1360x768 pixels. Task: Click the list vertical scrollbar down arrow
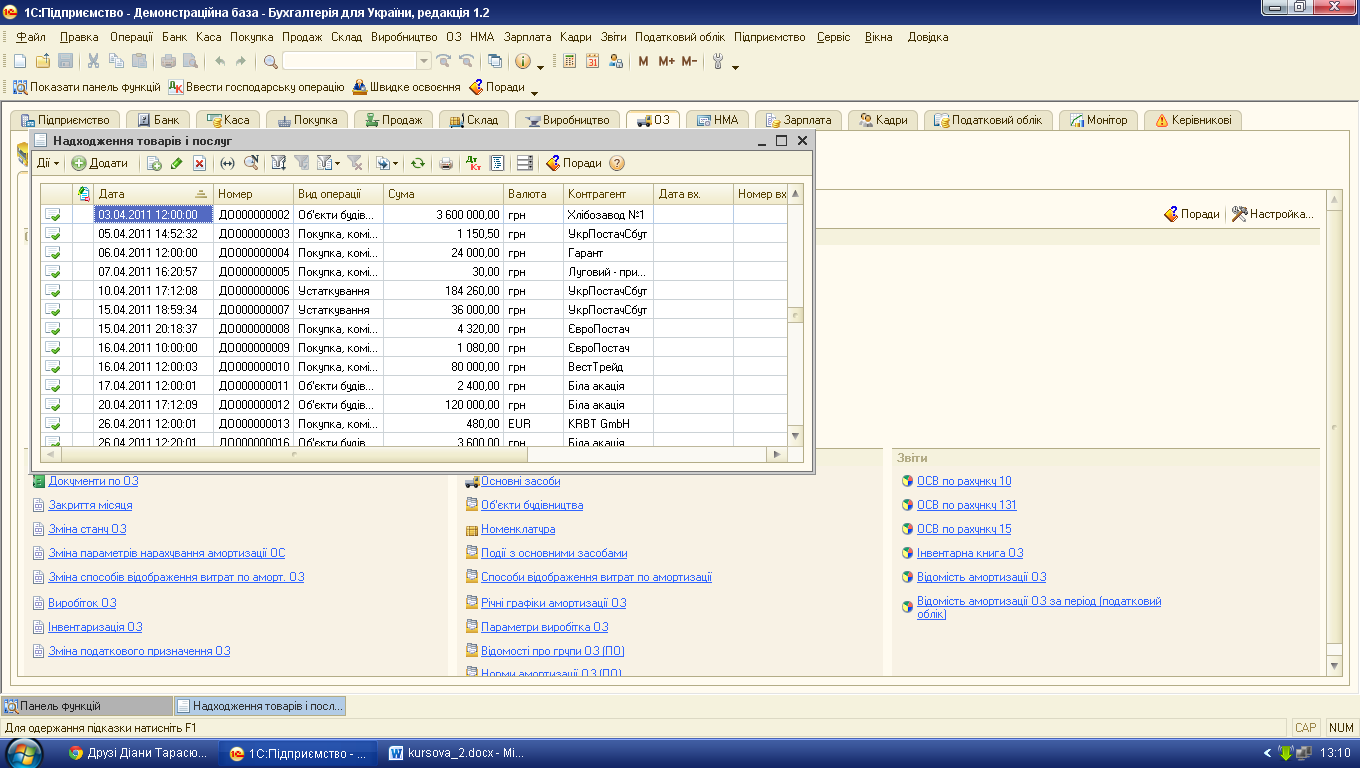coord(796,436)
